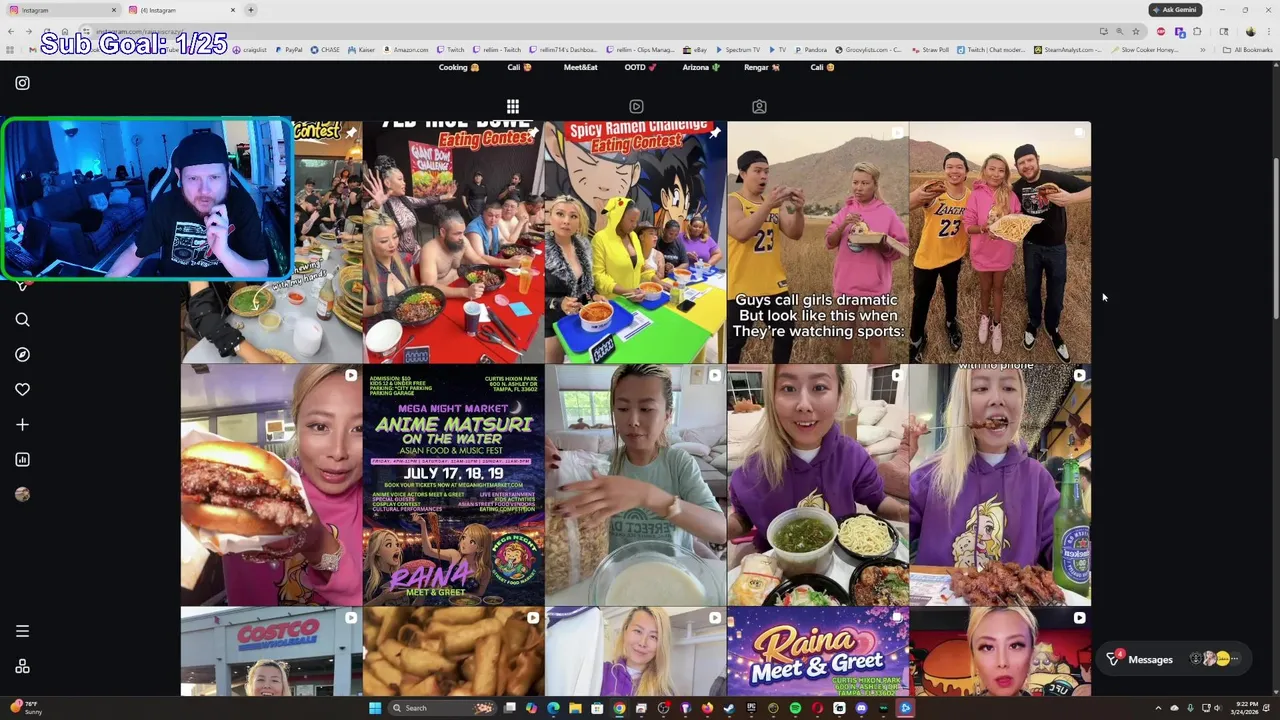Open the CHASE bookmark

click(x=325, y=49)
